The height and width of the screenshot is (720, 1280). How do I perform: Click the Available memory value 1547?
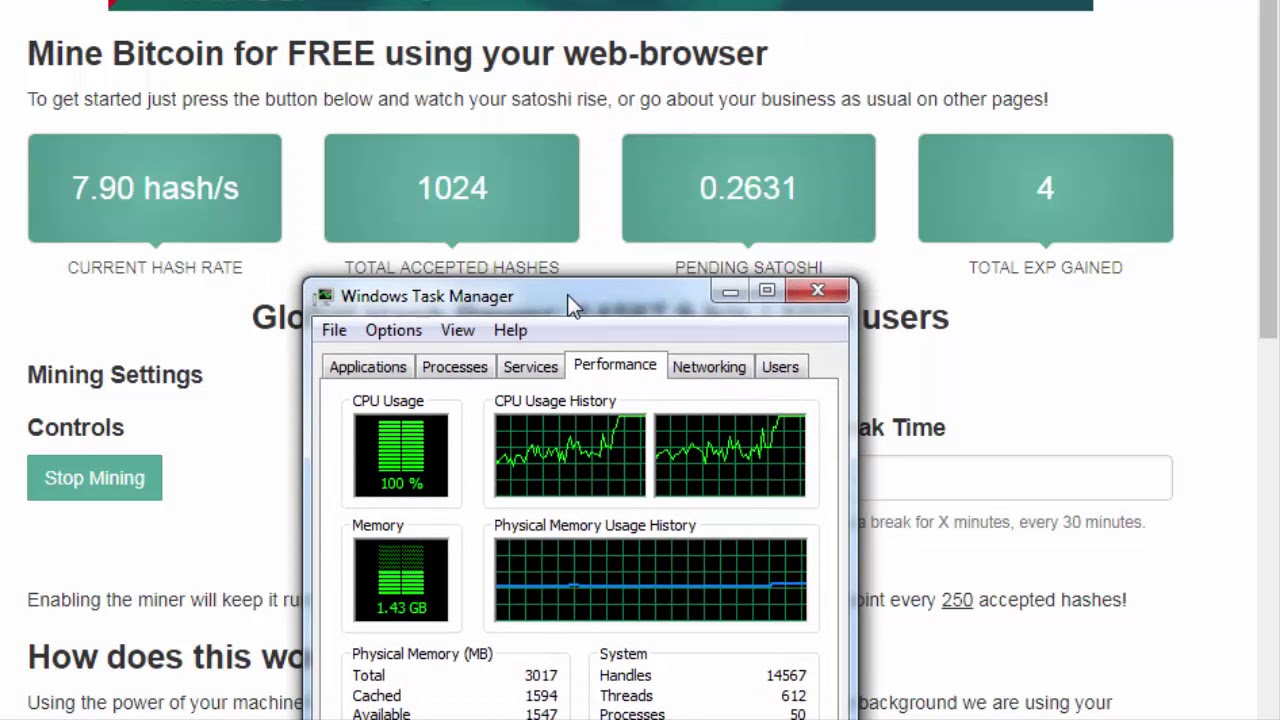click(x=541, y=714)
